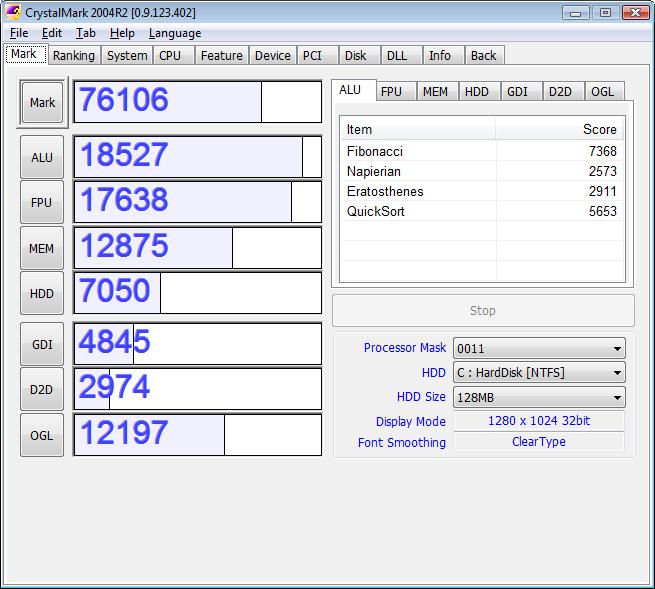Click the HDD score bar 7050

coord(198,293)
